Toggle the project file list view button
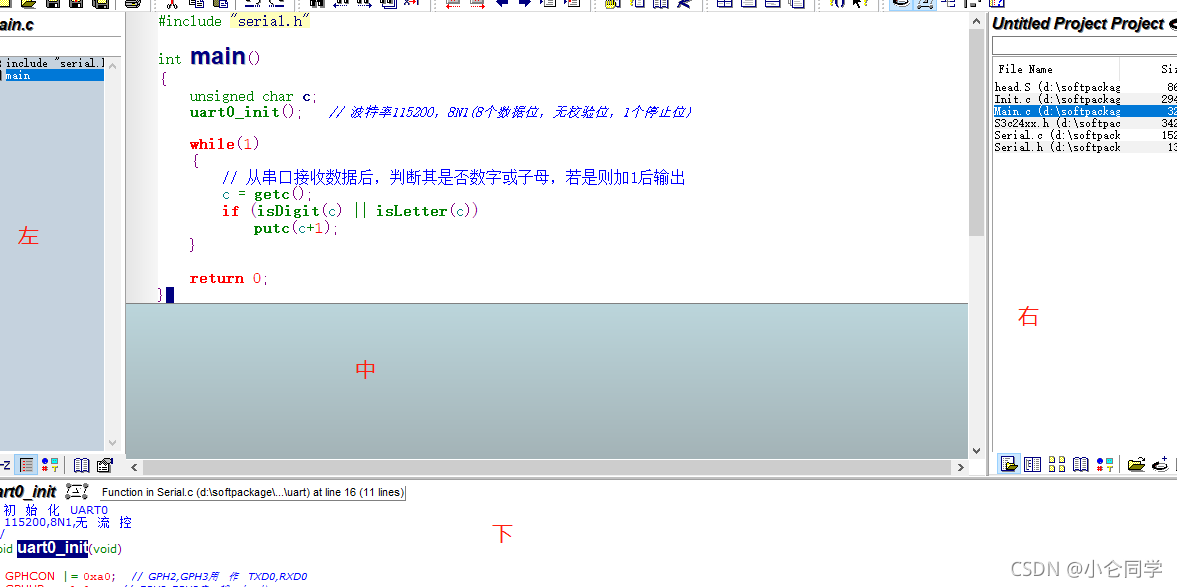Image resolution: width=1177 pixels, height=587 pixels. [x=1010, y=464]
